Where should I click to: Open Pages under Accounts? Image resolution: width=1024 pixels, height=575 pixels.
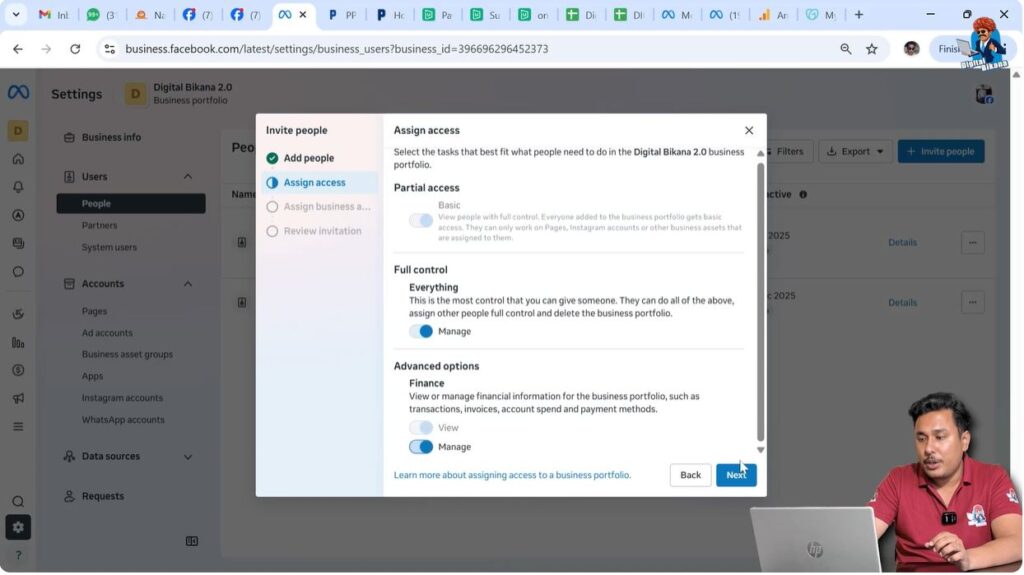pyautogui.click(x=94, y=312)
